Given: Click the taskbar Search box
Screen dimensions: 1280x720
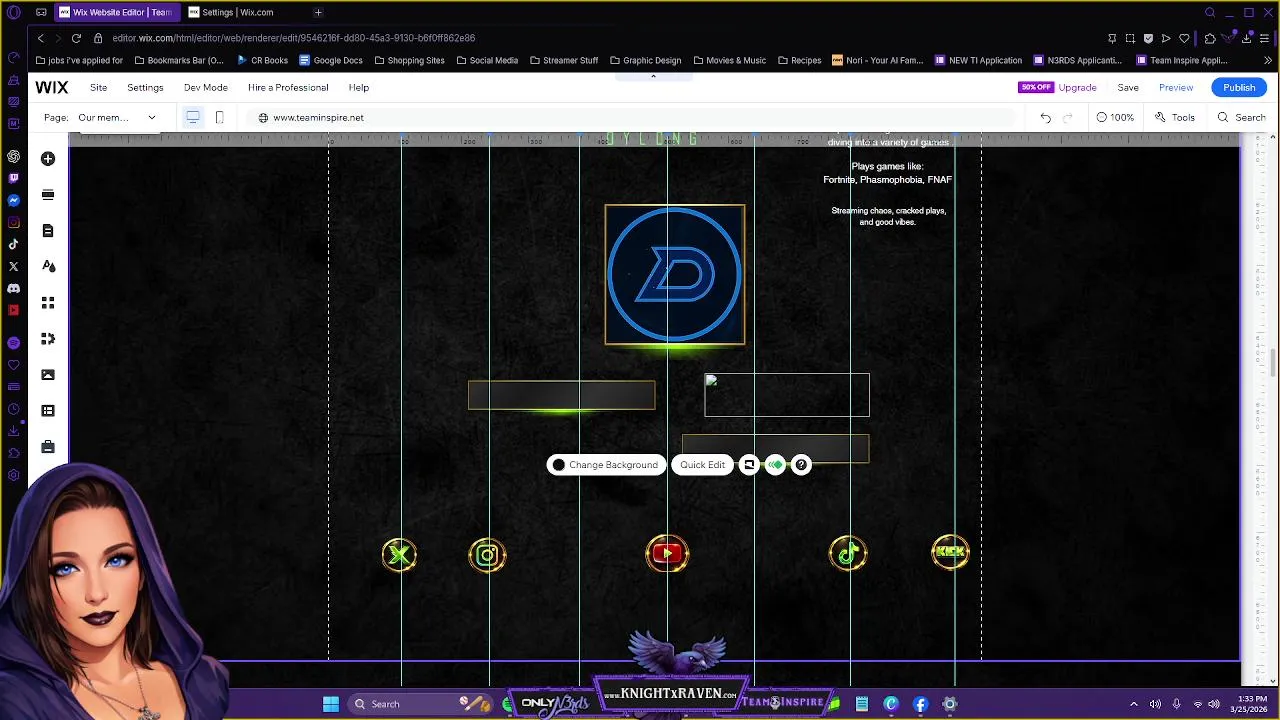Looking at the screenshot, I should click(x=420, y=704).
